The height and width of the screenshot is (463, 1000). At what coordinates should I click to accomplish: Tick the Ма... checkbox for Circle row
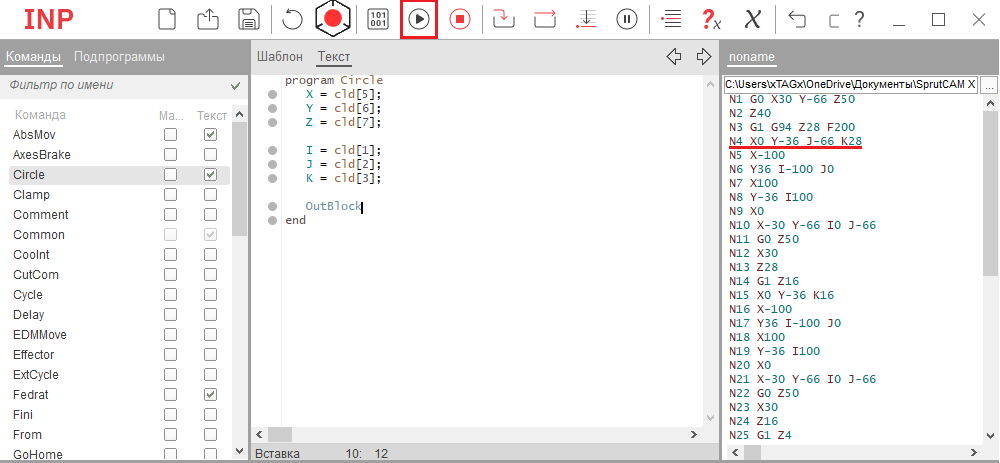171,175
